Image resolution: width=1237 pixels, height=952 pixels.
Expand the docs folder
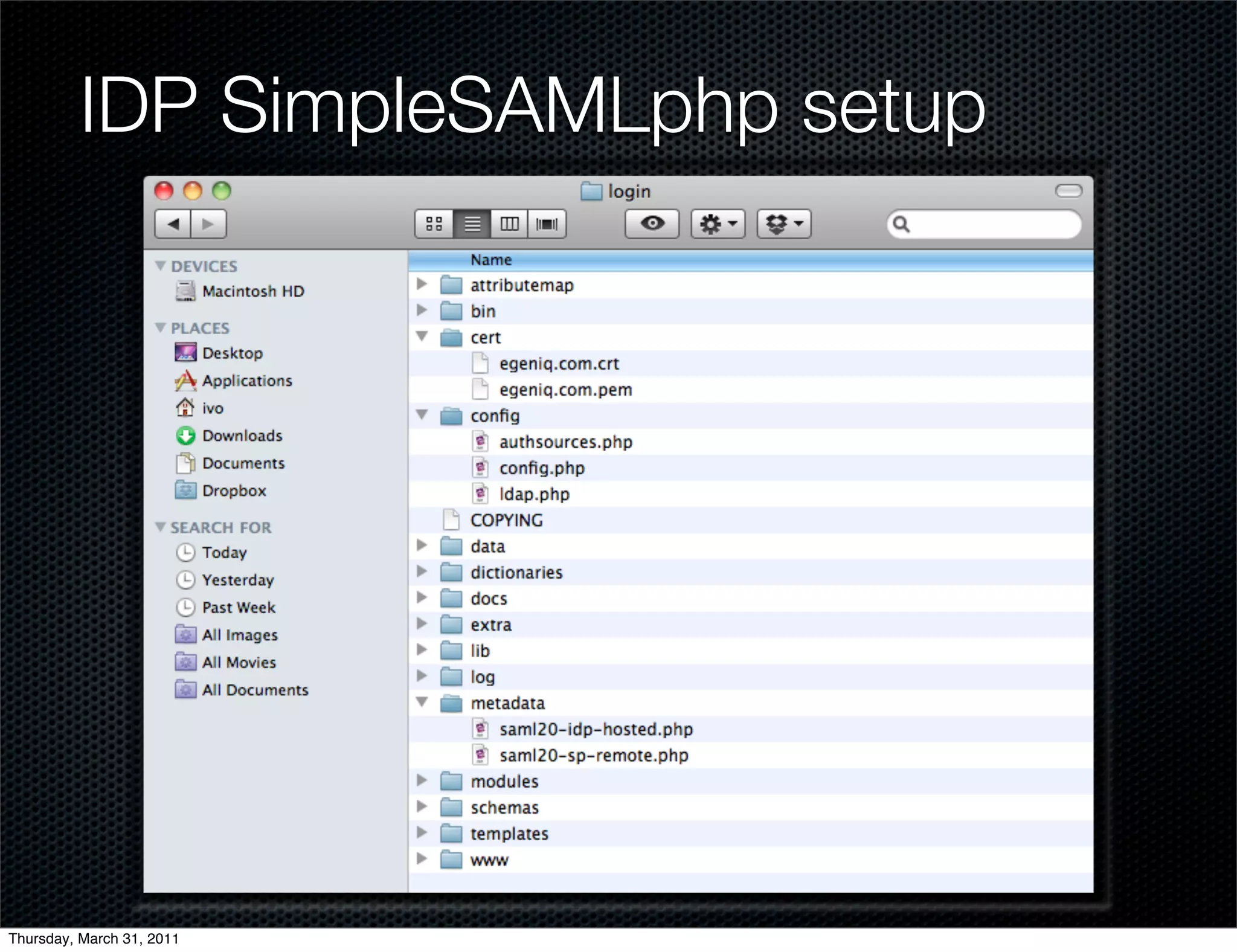[422, 597]
